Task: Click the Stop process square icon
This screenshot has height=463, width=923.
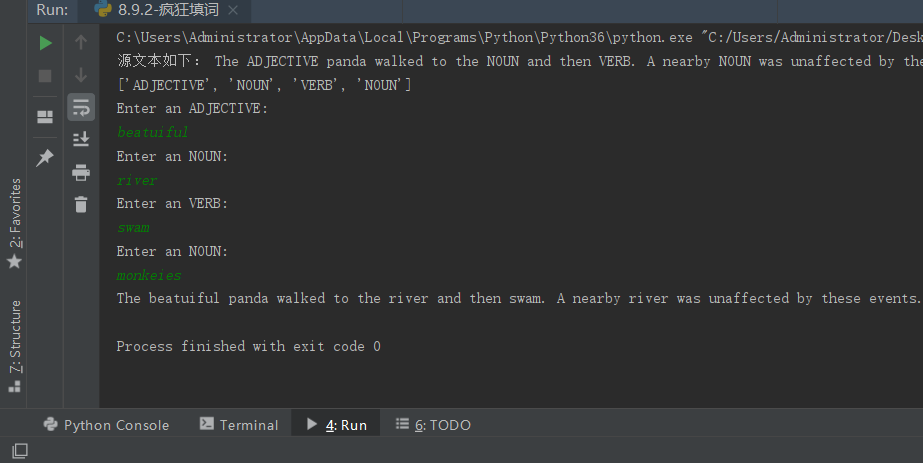Action: click(45, 76)
